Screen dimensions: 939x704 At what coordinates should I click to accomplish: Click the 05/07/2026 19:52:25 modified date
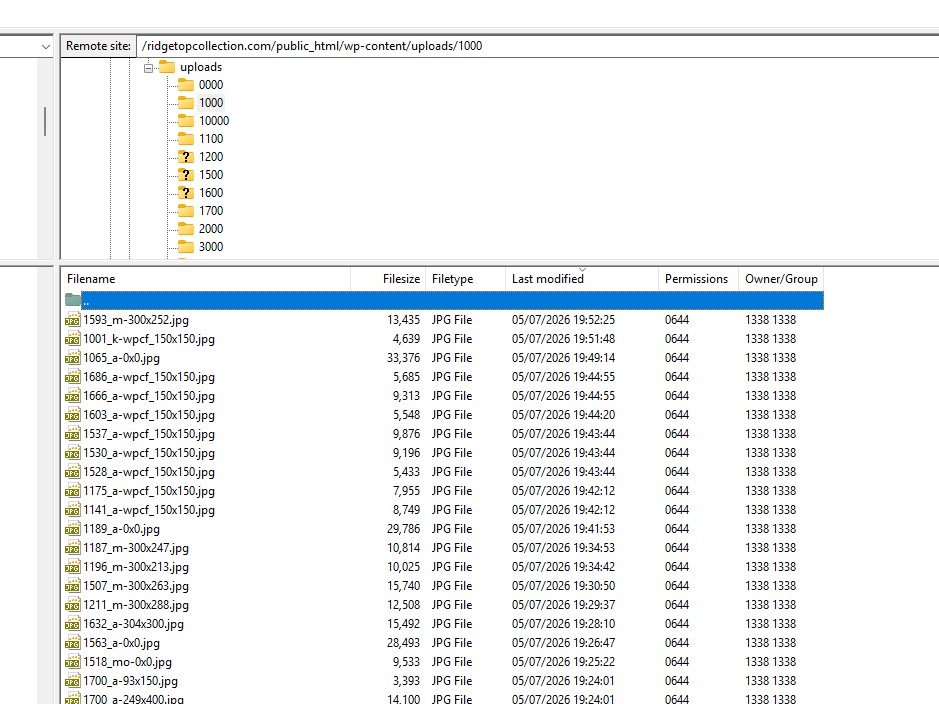pos(563,320)
